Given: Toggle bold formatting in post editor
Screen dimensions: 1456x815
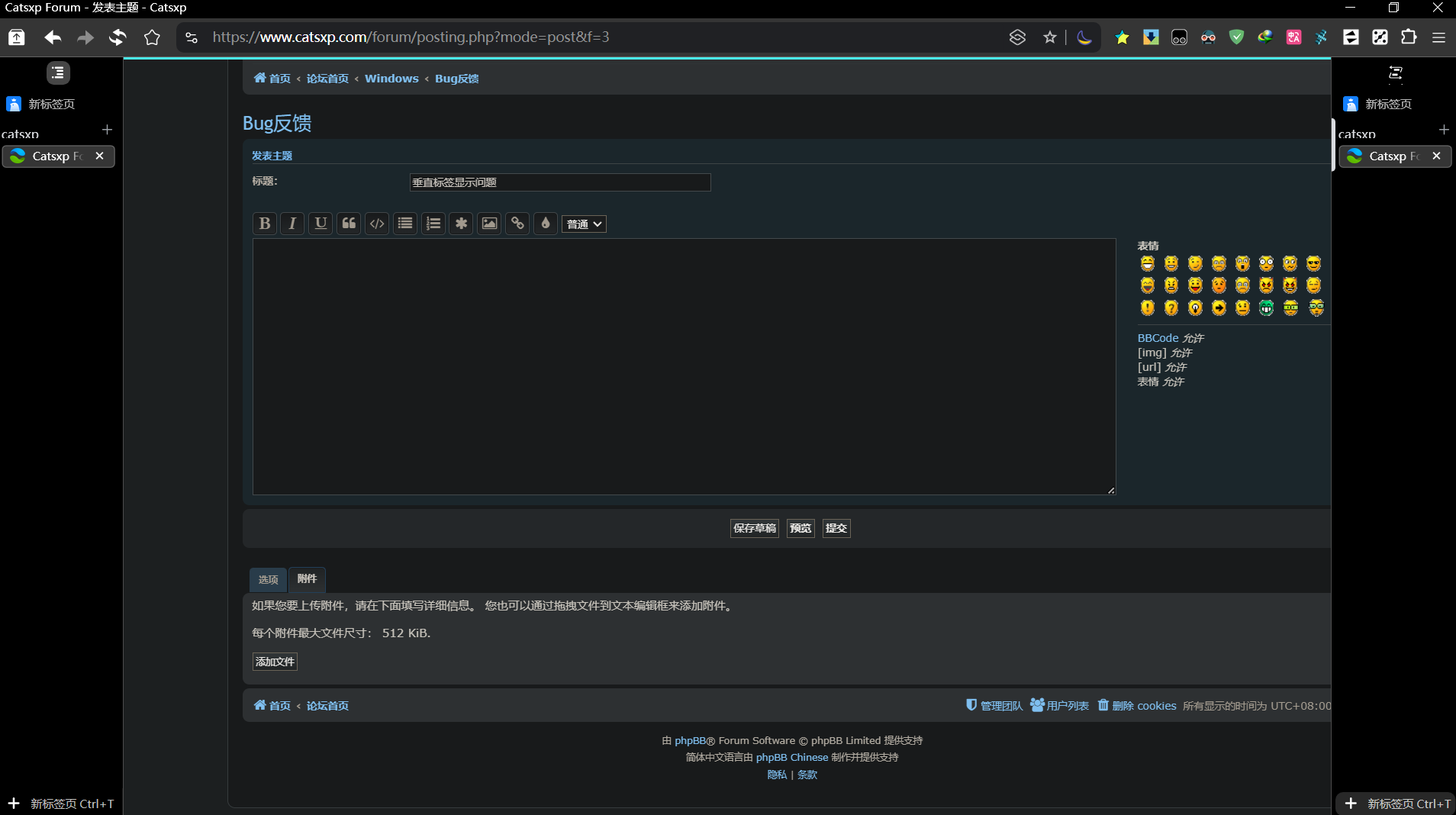Looking at the screenshot, I should (265, 224).
